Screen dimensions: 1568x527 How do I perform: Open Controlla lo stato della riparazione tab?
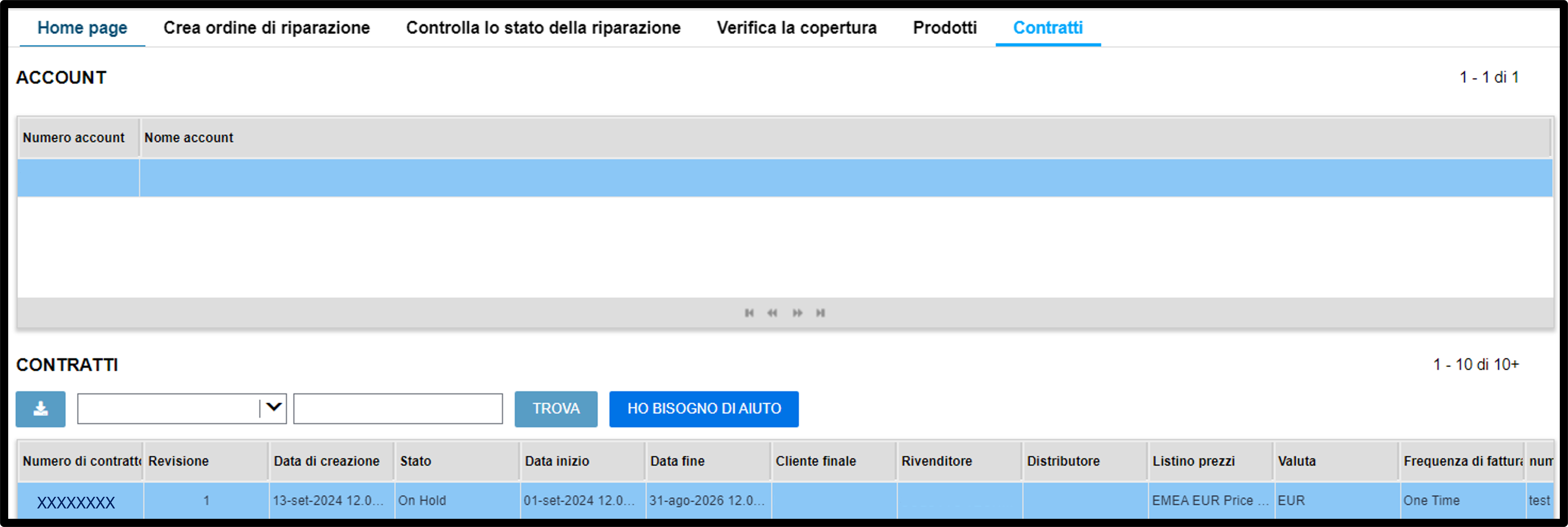coord(543,28)
